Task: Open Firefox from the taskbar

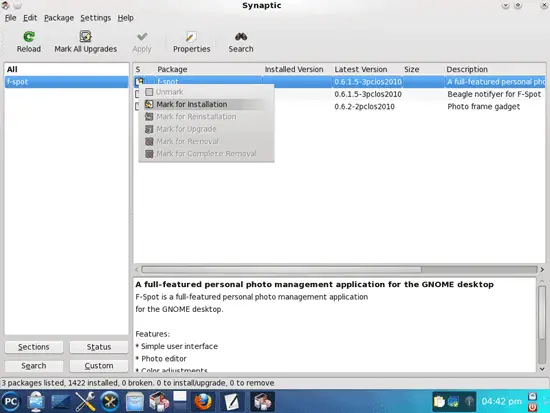Action: pyautogui.click(x=203, y=401)
